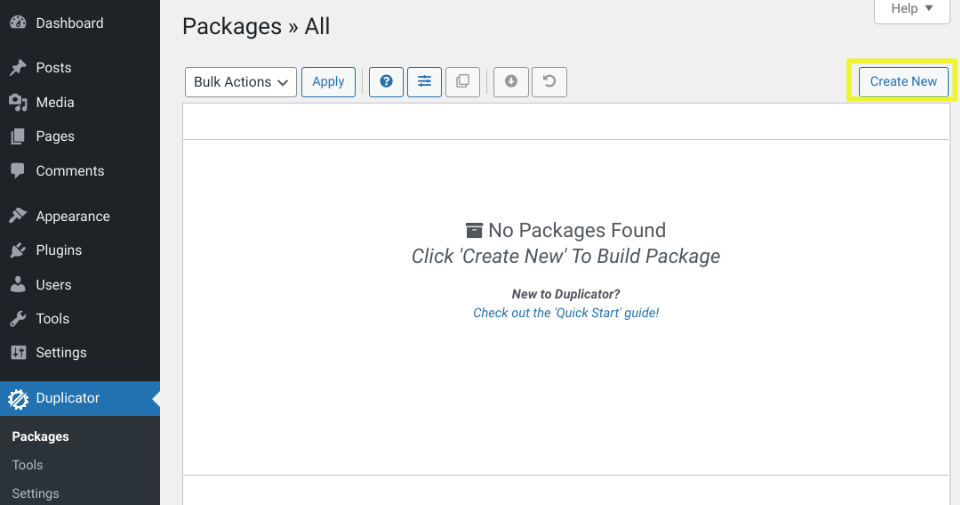
Task: Open the Media library menu
Action: click(x=54, y=102)
